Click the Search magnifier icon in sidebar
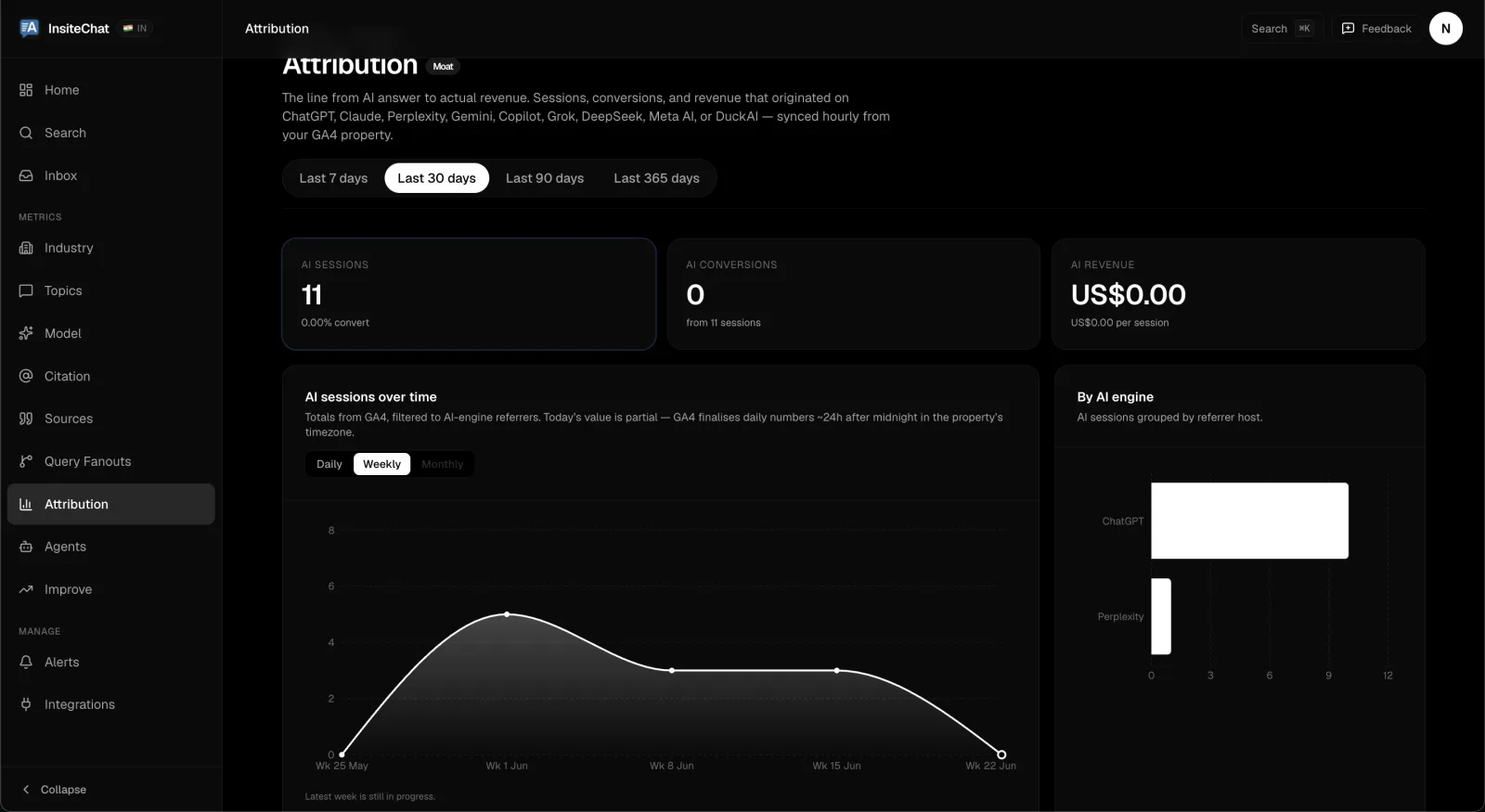The image size is (1485, 812). tap(26, 133)
